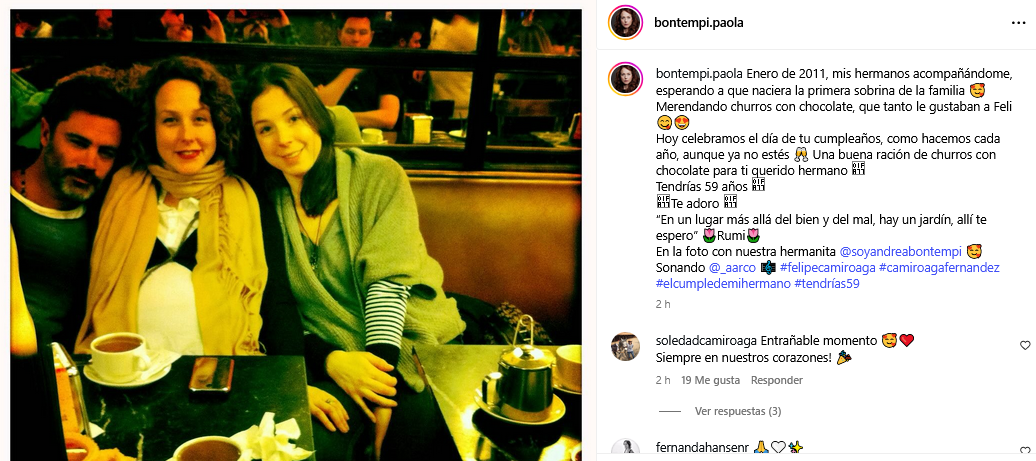Open the three-dot more options menu

[1018, 23]
